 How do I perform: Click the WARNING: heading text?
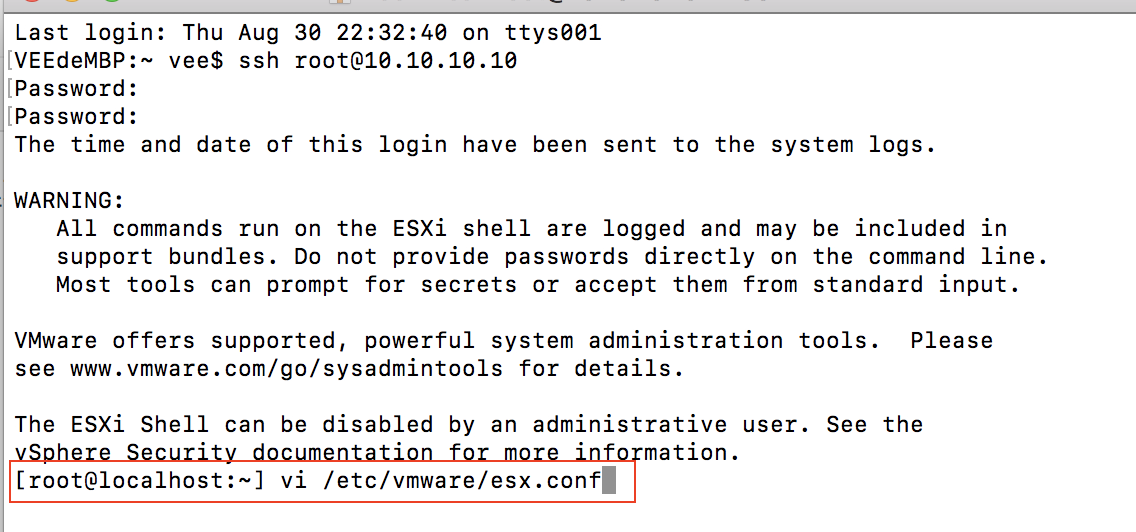click(x=70, y=201)
